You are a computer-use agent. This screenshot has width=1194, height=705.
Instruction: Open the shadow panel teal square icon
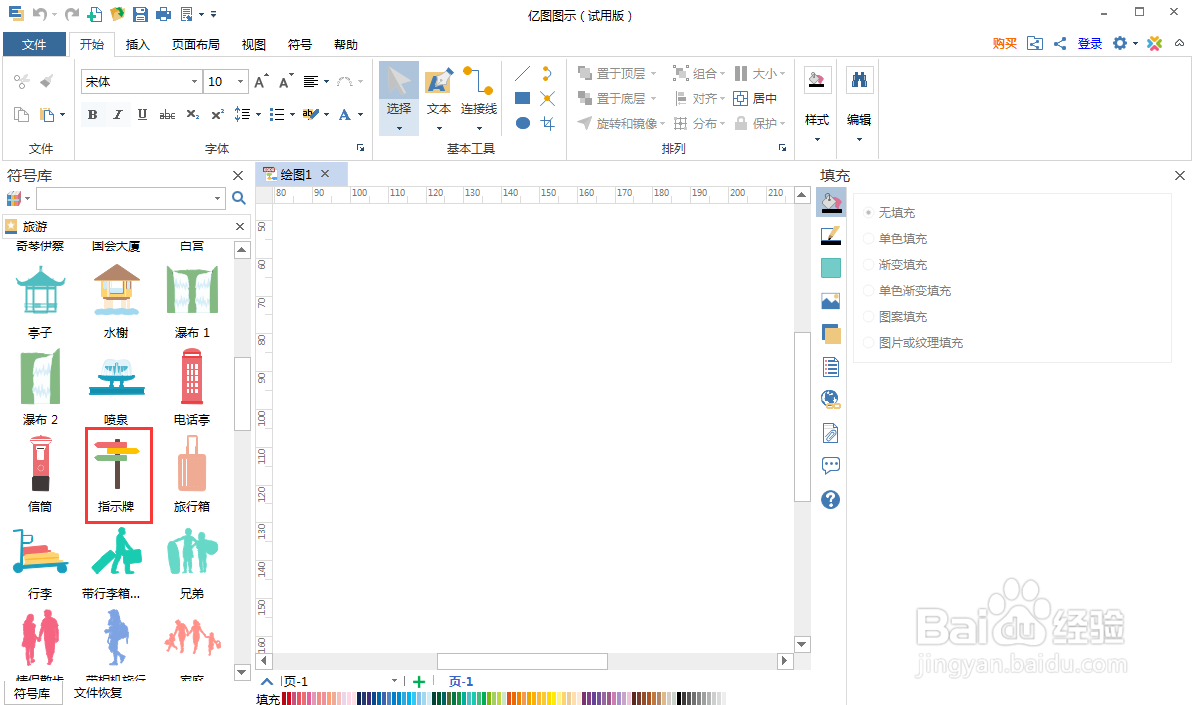pyautogui.click(x=831, y=268)
